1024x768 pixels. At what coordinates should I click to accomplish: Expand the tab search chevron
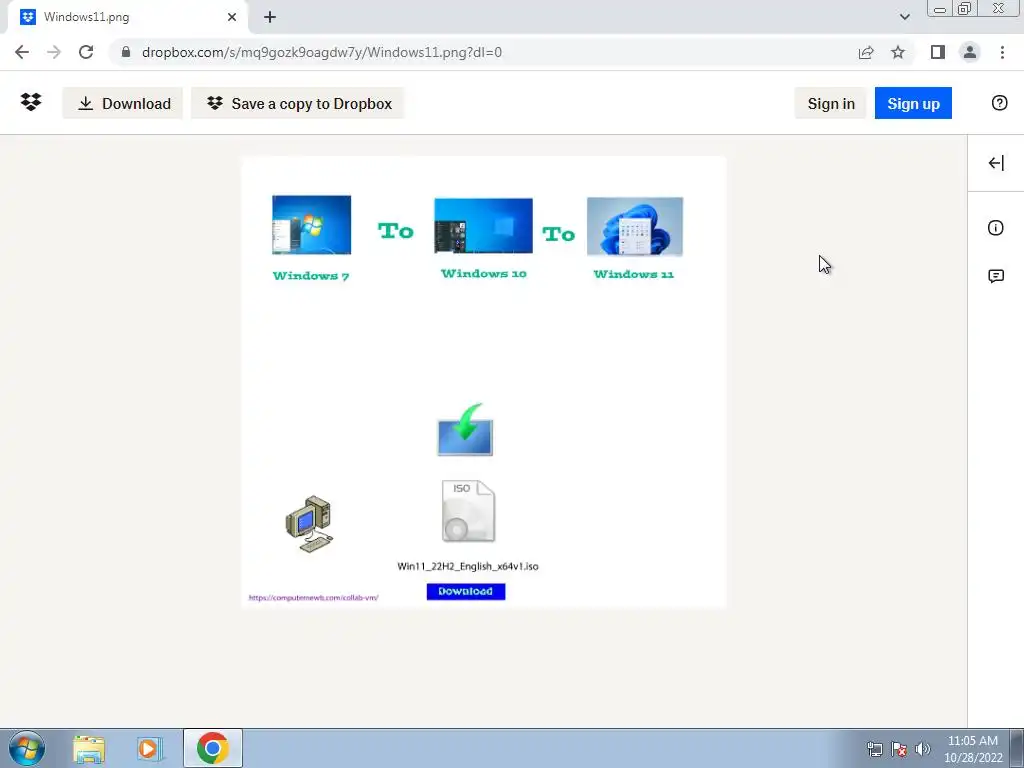(904, 17)
